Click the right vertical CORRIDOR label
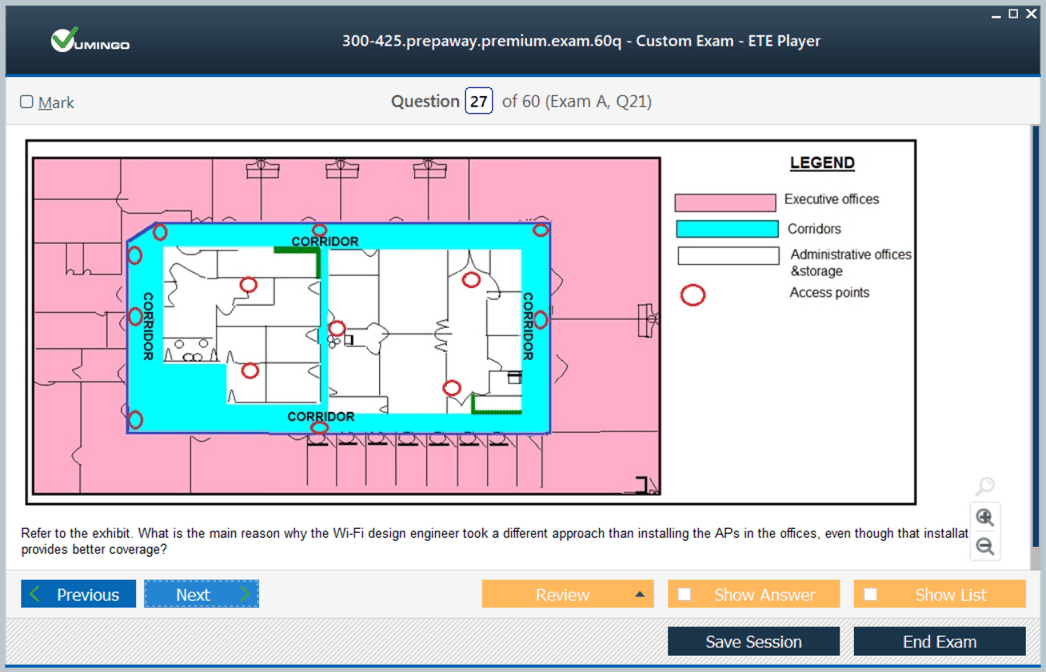The height and width of the screenshot is (672, 1046). coord(528,326)
